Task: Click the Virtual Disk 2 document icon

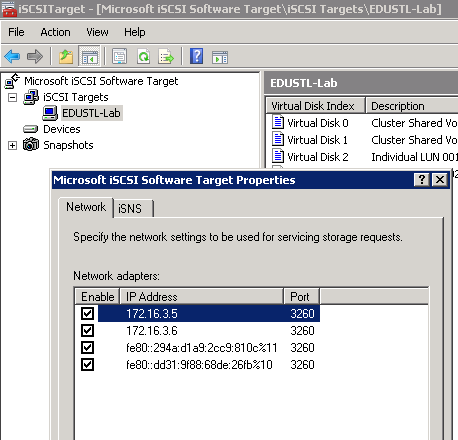Action: (x=278, y=156)
